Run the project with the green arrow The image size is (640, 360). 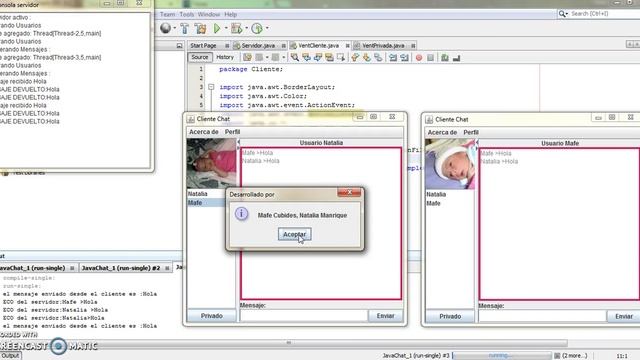pos(217,28)
